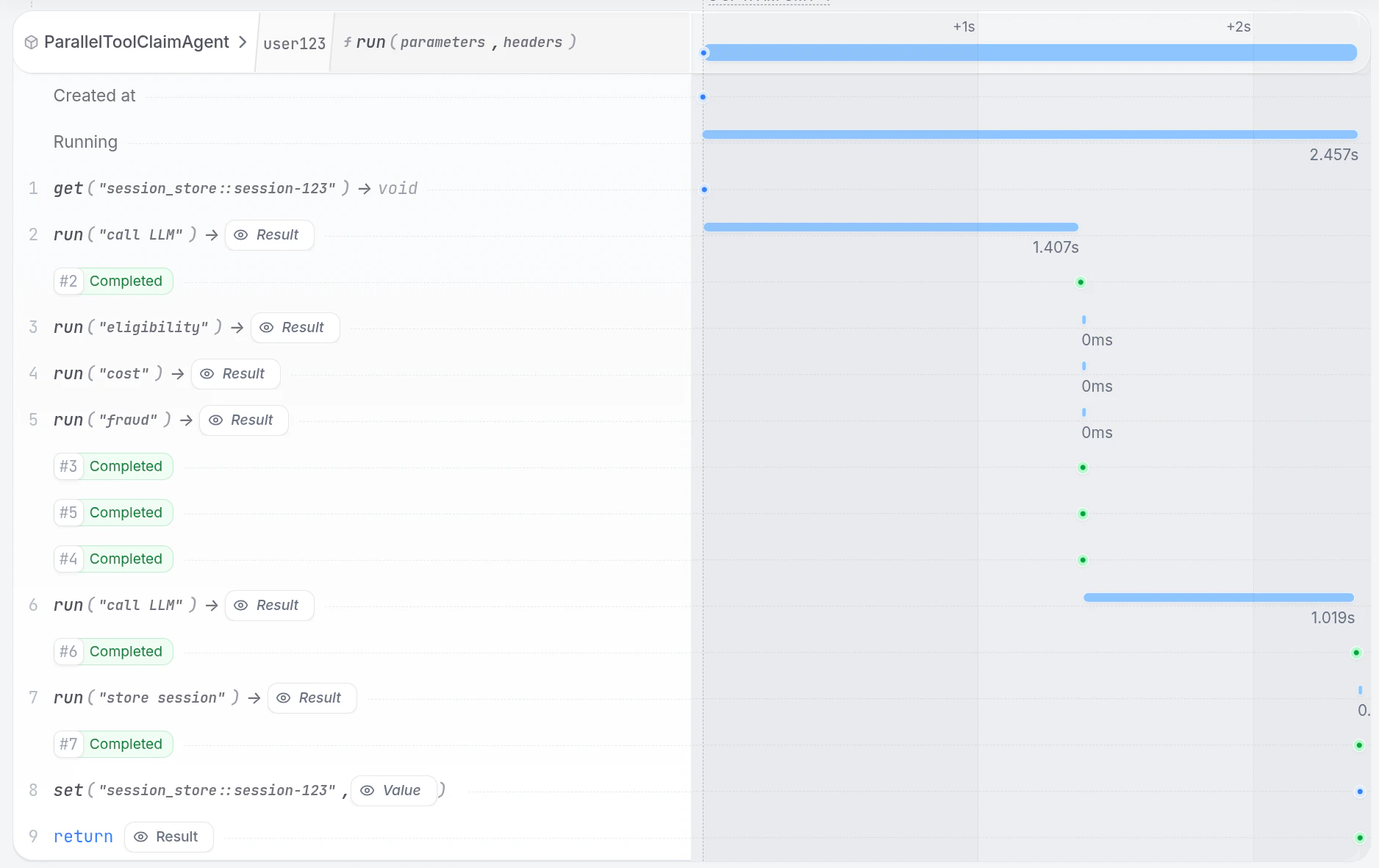
Task: Click the #7 Completed badge
Action: (x=113, y=745)
